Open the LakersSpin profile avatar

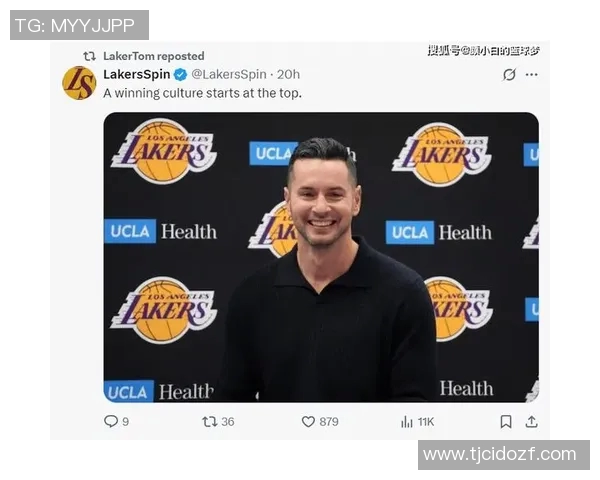[79, 83]
